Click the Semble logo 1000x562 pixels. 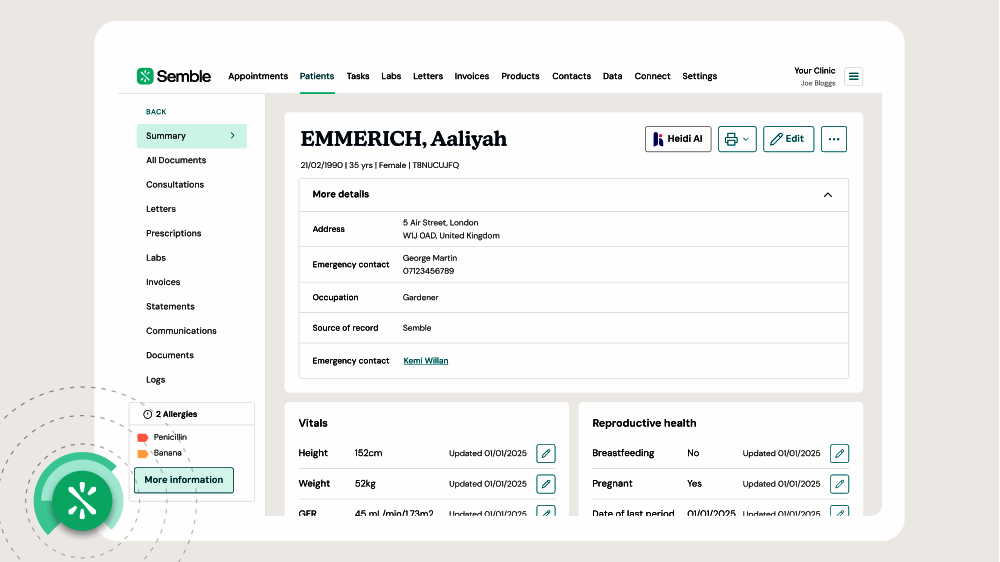[x=173, y=76]
